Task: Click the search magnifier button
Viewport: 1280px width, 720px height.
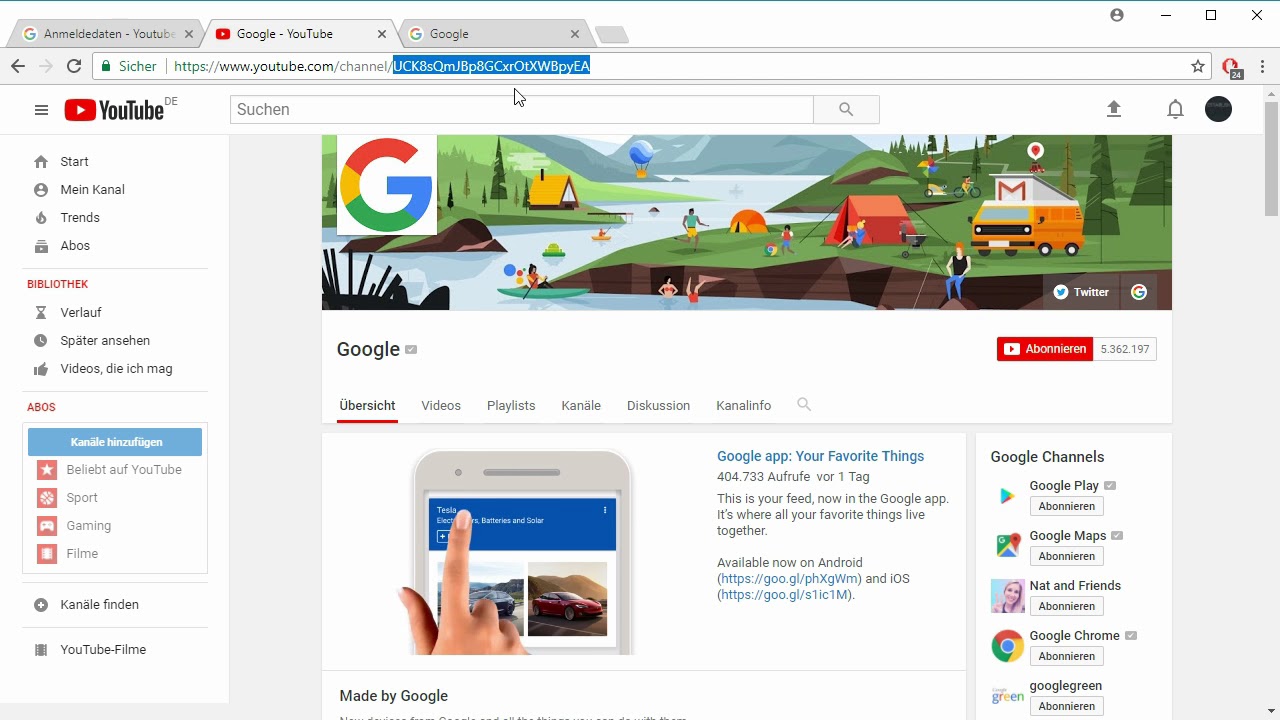Action: 846,109
